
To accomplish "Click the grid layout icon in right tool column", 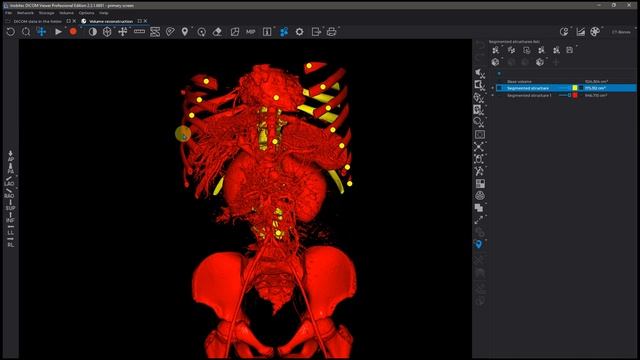I will tap(480, 184).
